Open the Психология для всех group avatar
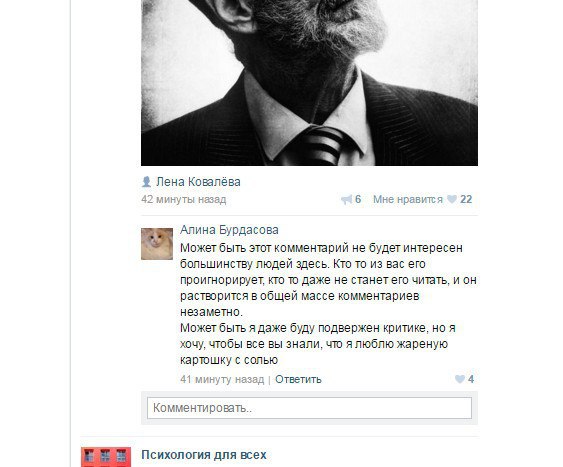 coord(106,457)
